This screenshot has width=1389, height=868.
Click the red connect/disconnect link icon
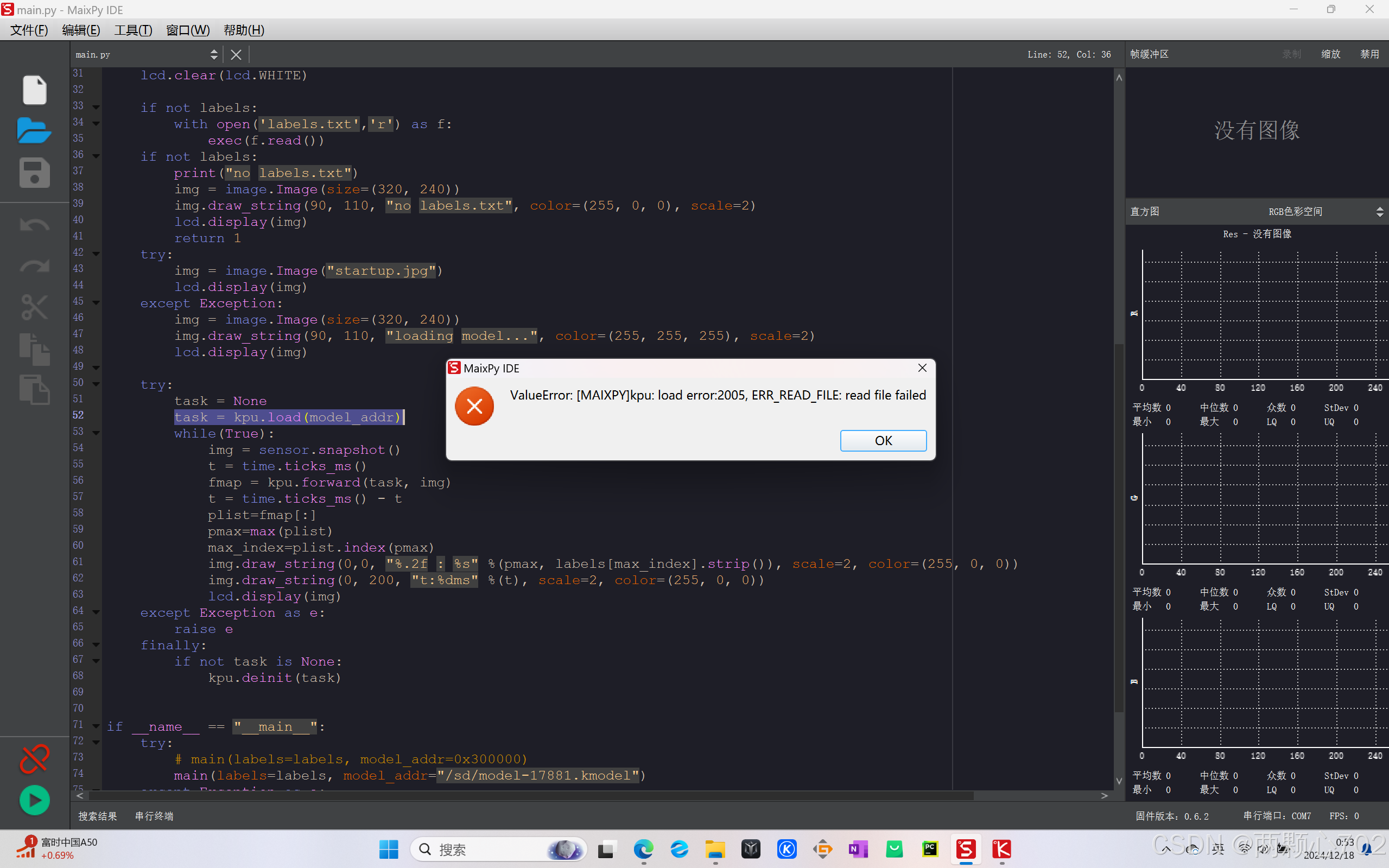(x=34, y=759)
